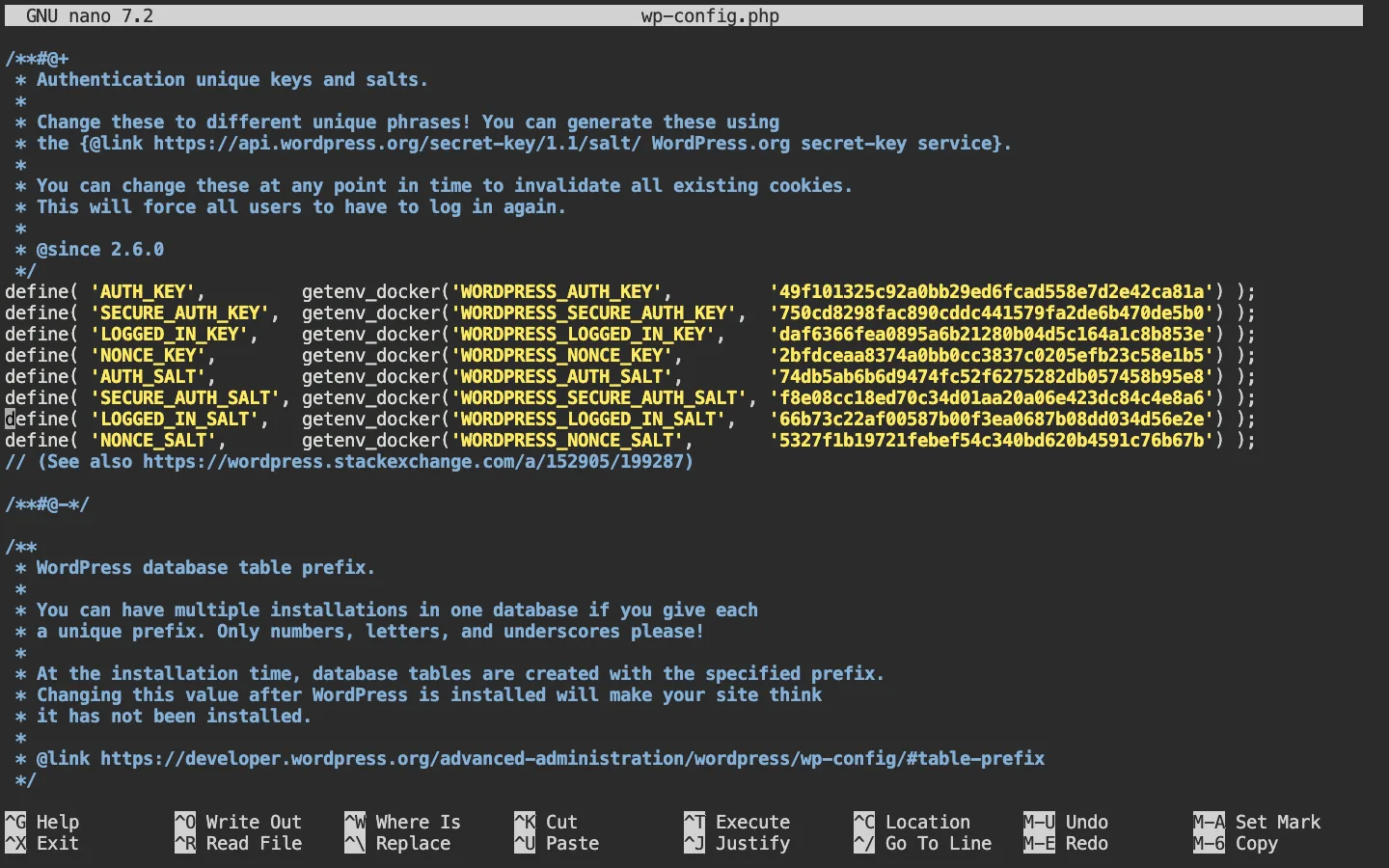Click the wordpress.stackexchange.com URL in comment
The width and height of the screenshot is (1389, 868).
pyautogui.click(x=413, y=461)
